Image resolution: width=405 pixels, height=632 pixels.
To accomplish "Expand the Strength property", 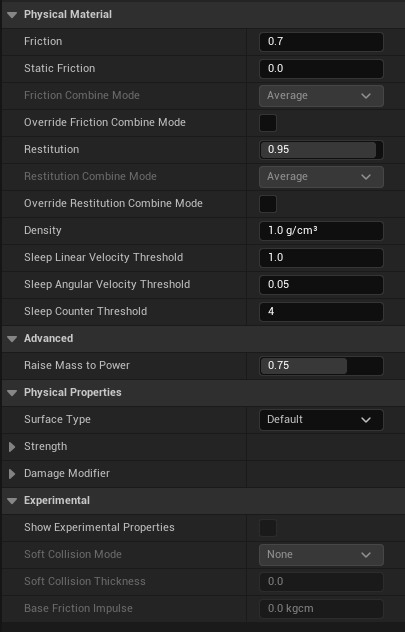I will click(12, 447).
